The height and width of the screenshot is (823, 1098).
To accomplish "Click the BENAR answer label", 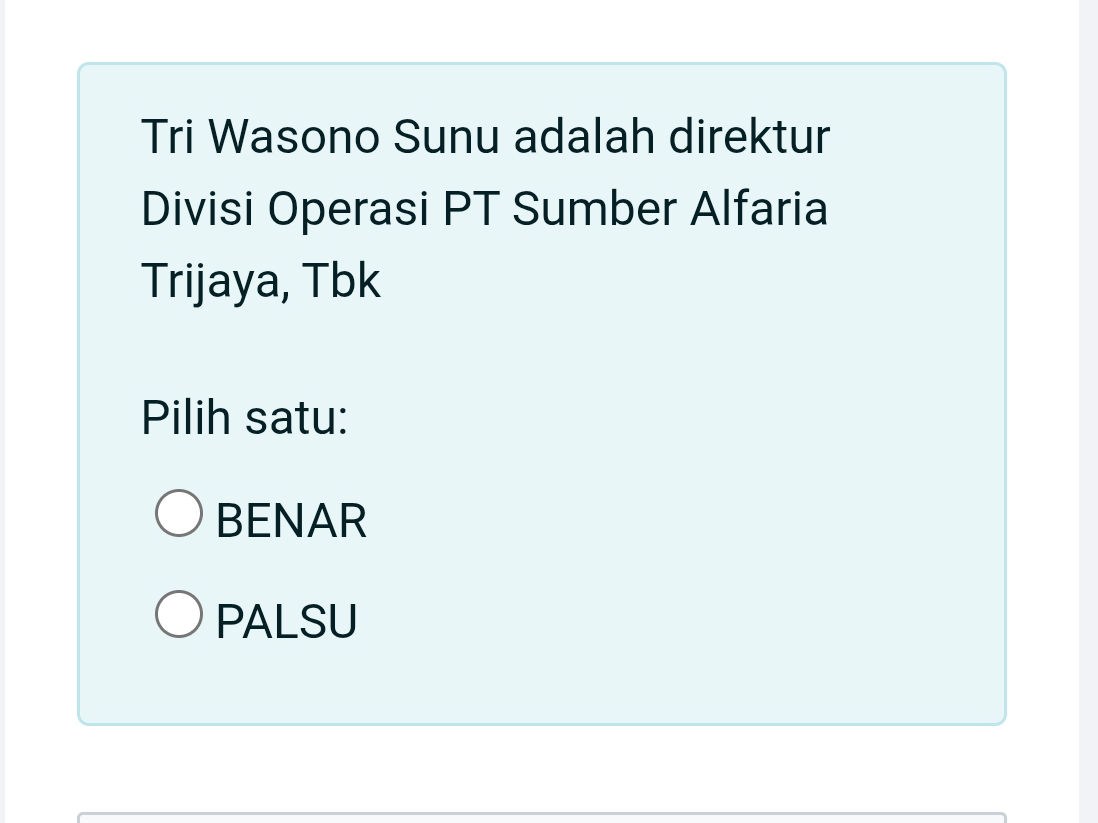I will (290, 520).
